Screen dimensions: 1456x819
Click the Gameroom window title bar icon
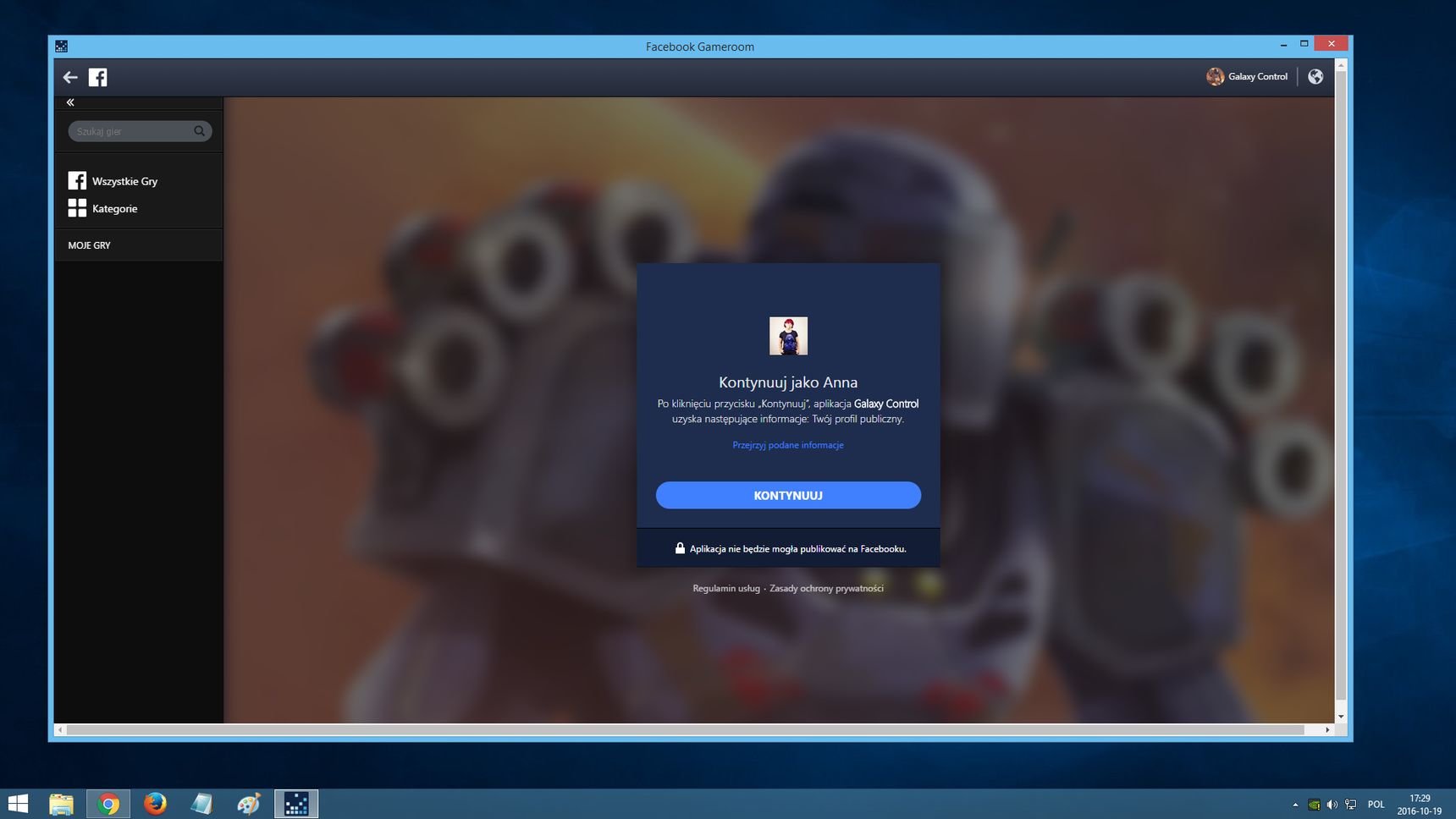click(x=62, y=47)
